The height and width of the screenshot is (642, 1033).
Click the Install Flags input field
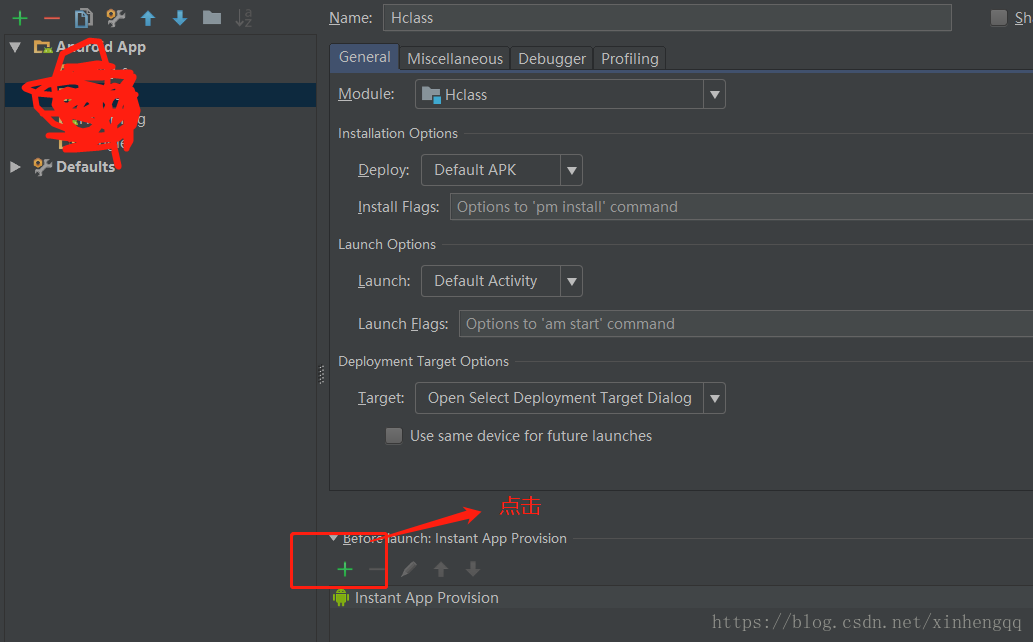(x=741, y=207)
